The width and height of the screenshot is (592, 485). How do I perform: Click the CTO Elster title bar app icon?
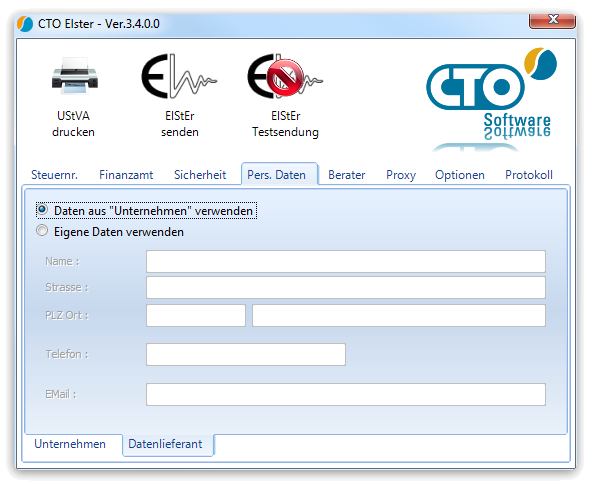(25, 24)
